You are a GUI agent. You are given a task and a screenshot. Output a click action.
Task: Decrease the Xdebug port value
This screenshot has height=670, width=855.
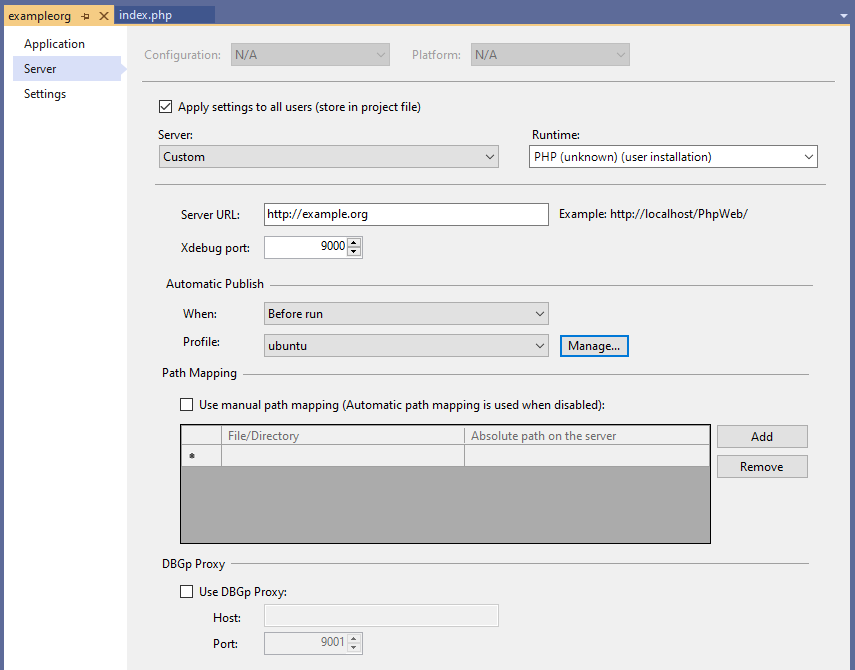(354, 251)
